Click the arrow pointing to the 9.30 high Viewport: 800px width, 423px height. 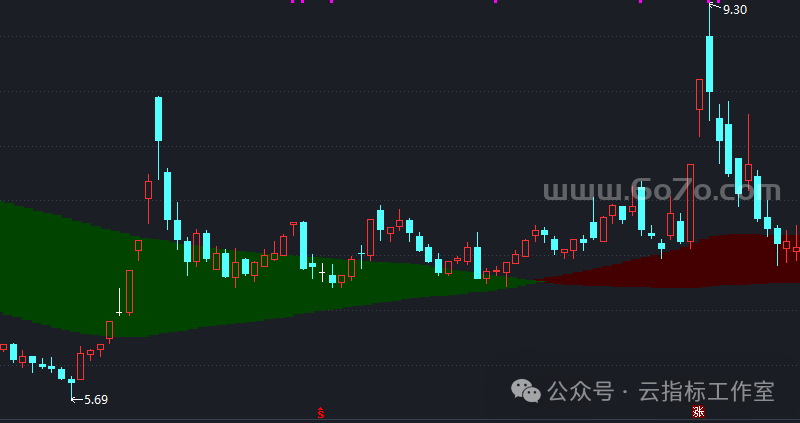pos(714,8)
